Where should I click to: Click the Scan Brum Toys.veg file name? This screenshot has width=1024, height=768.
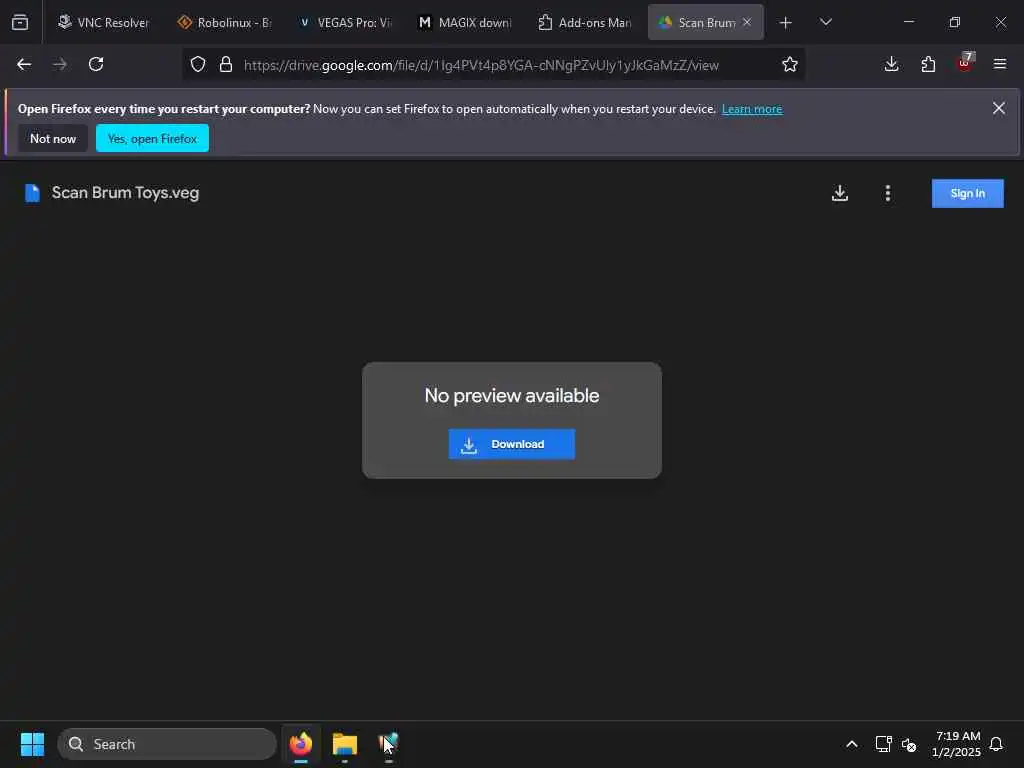pos(125,193)
